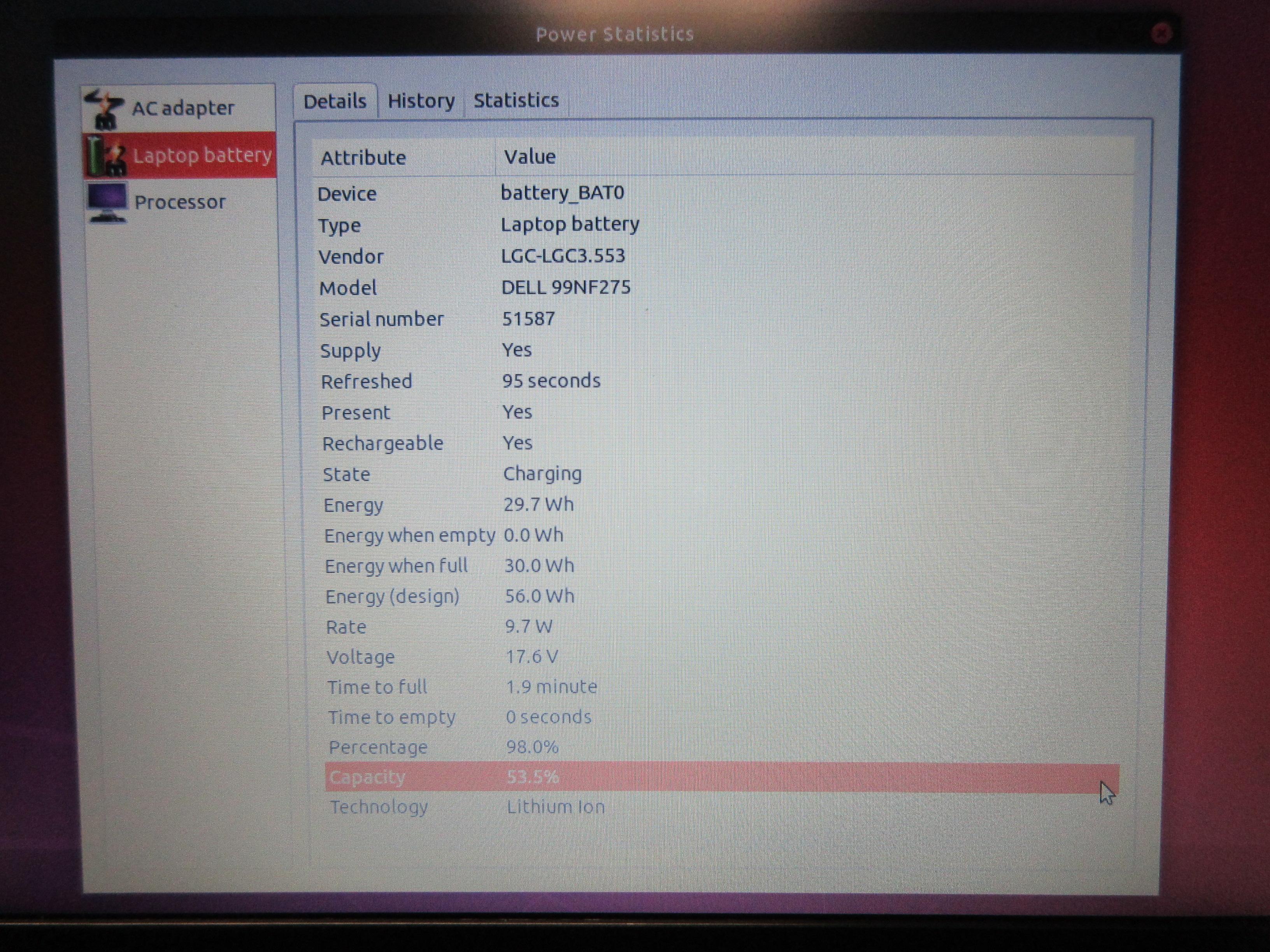1270x952 pixels.
Task: Select the Time to full label
Action: tap(377, 688)
